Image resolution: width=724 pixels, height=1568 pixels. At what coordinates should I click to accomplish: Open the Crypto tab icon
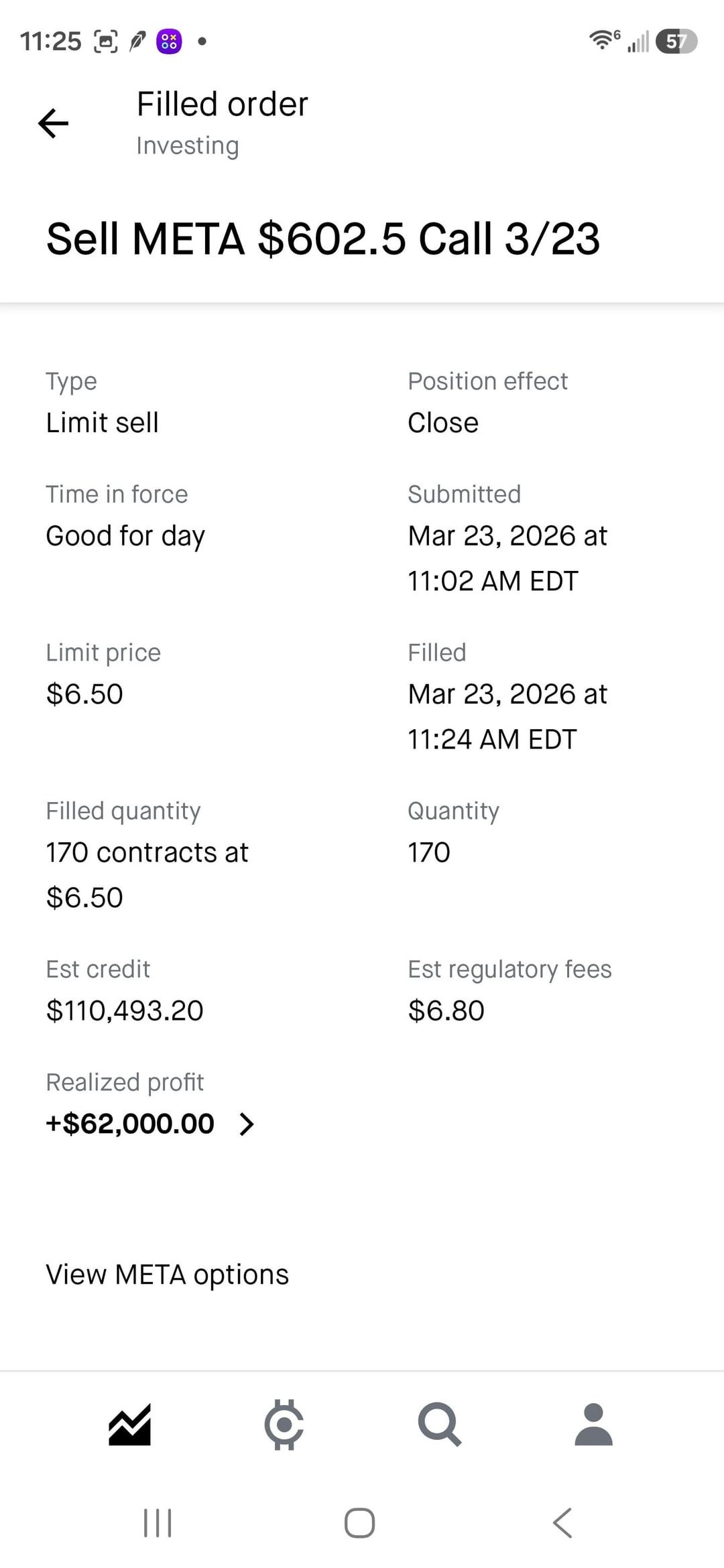click(284, 1424)
